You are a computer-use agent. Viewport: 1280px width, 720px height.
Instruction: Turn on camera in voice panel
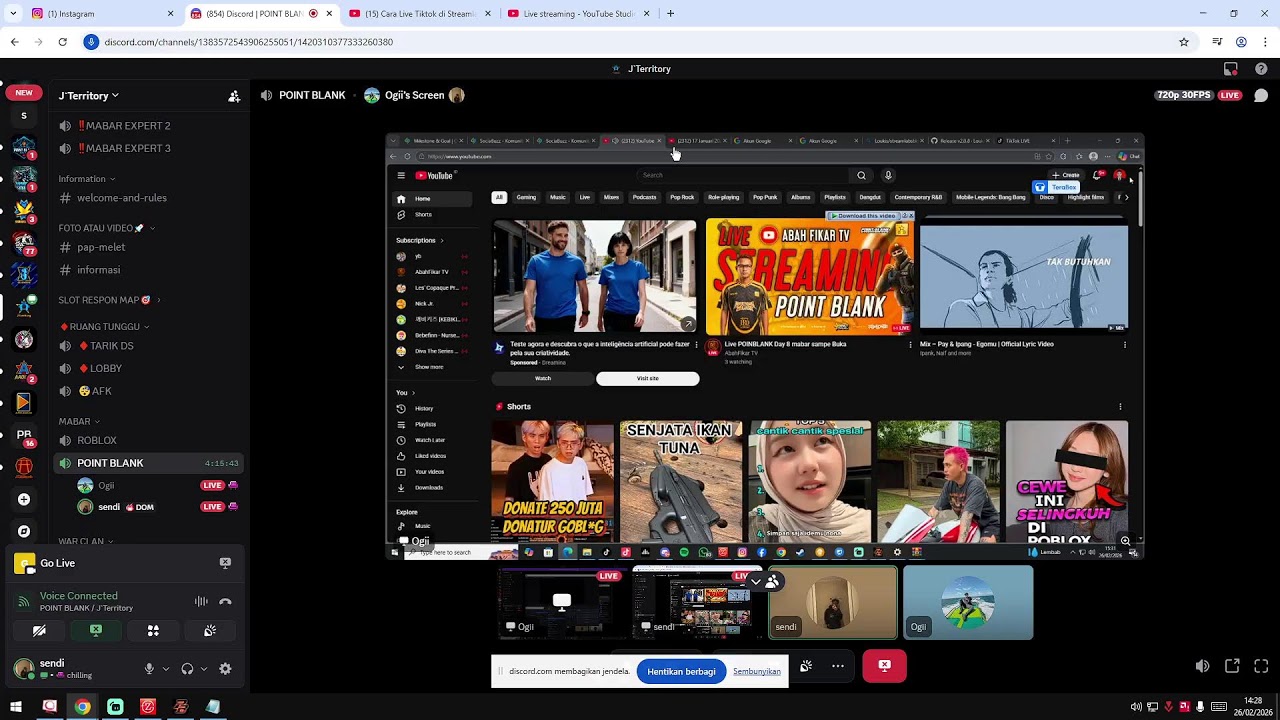click(x=39, y=631)
